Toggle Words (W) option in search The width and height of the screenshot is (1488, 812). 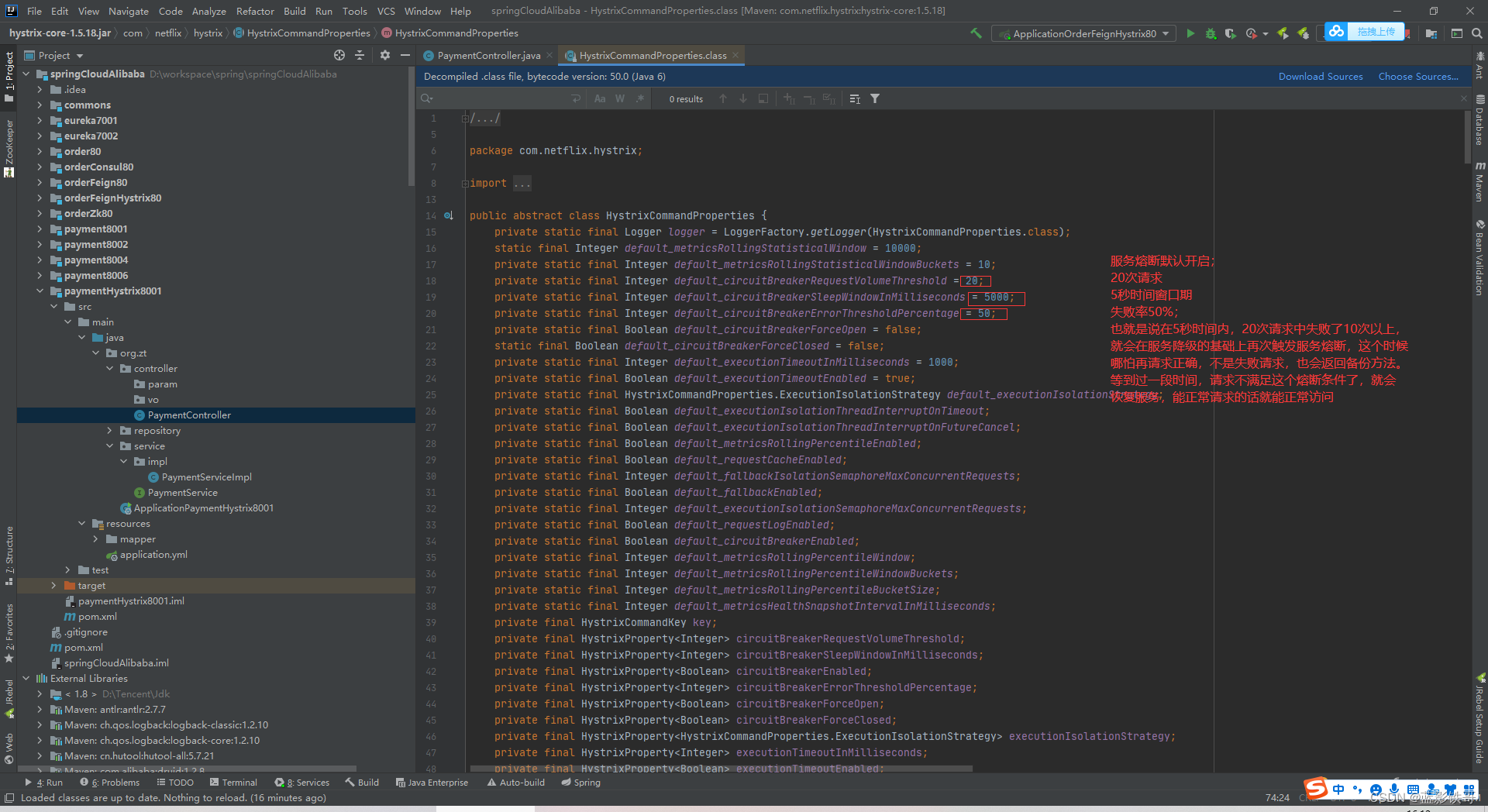click(620, 98)
